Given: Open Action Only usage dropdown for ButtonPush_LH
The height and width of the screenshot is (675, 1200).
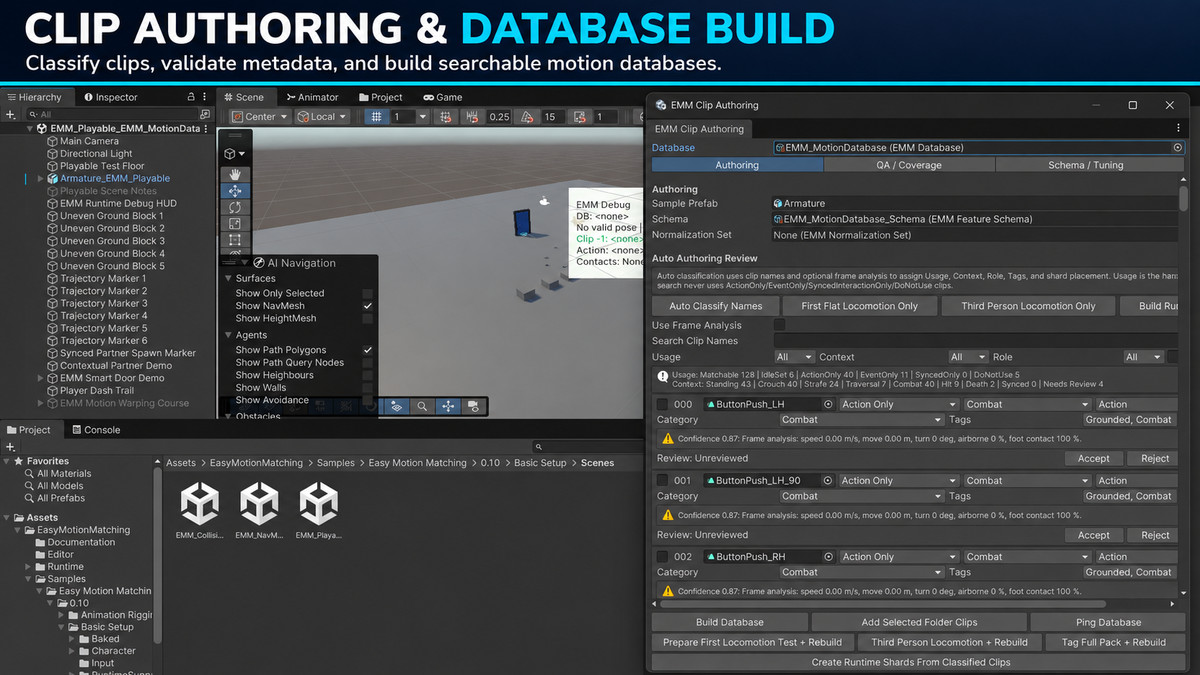Looking at the screenshot, I should [899, 405].
